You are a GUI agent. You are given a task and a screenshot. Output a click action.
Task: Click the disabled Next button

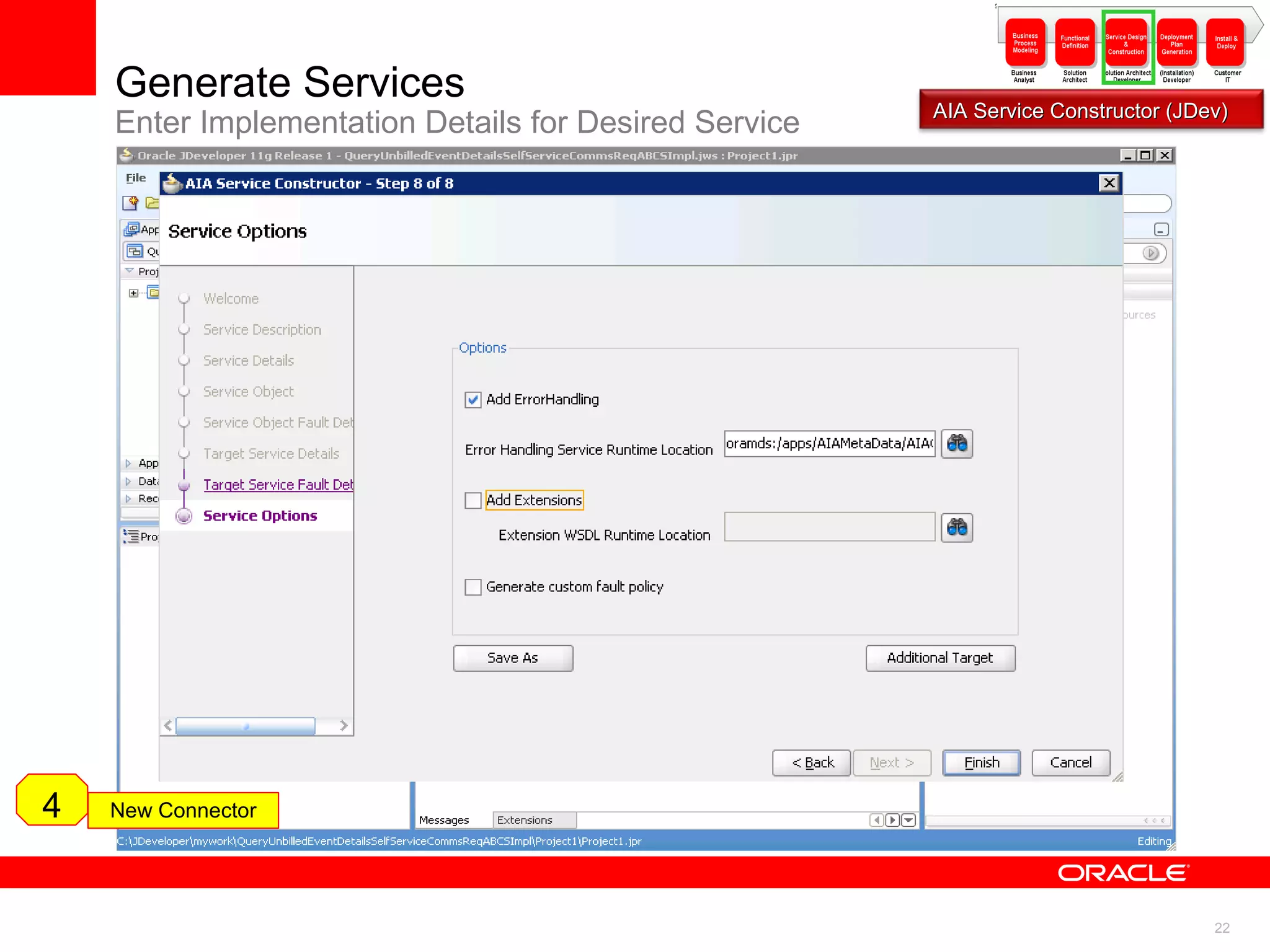click(892, 762)
